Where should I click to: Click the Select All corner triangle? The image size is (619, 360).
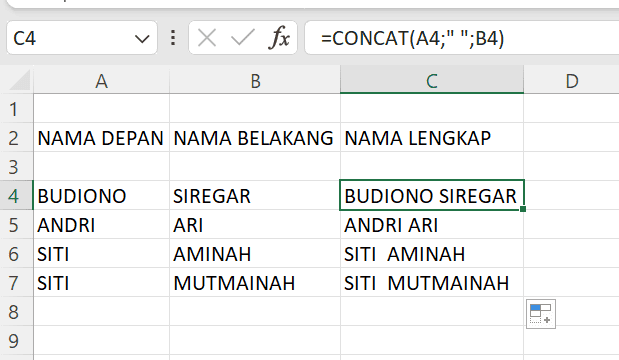click(x=20, y=81)
